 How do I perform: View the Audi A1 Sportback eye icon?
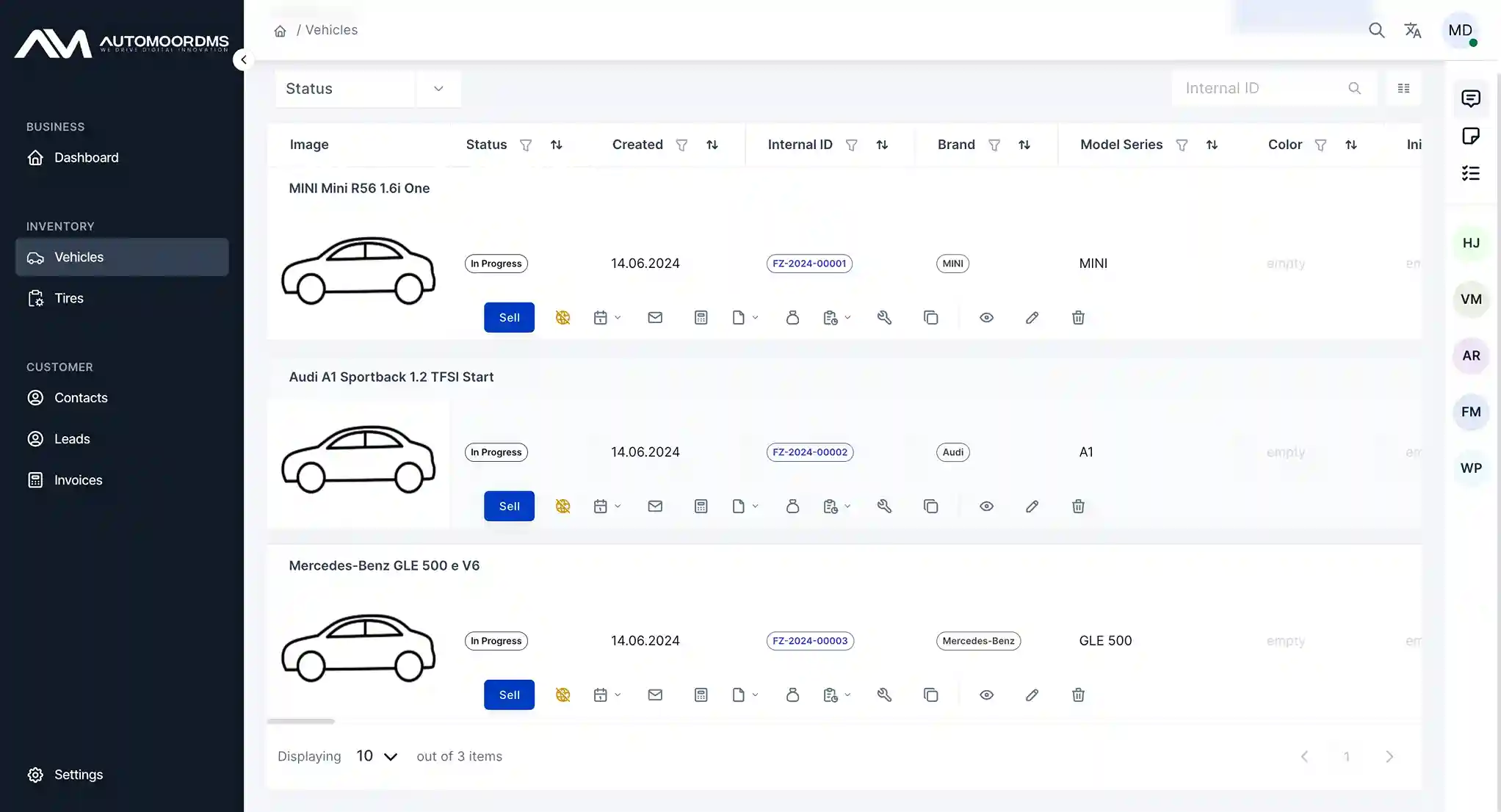[986, 506]
